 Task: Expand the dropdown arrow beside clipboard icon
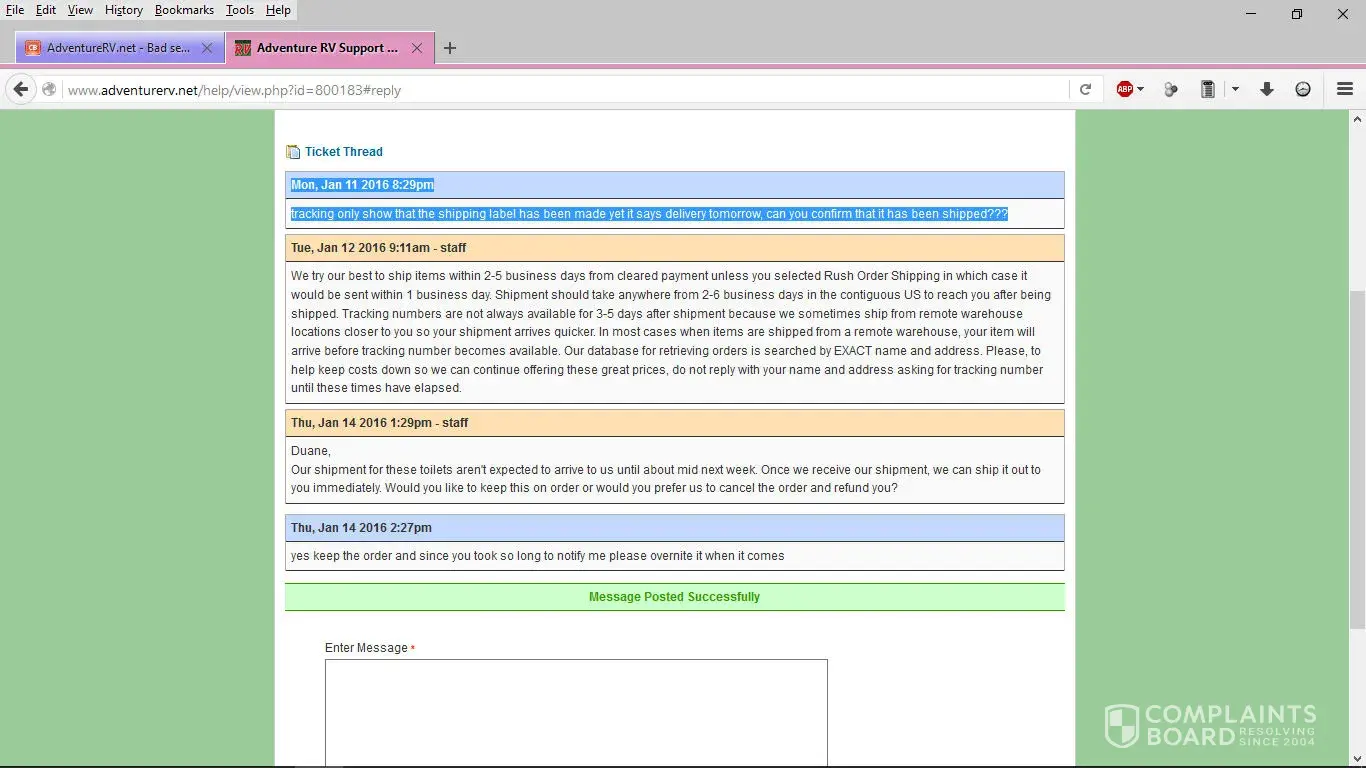point(1235,90)
